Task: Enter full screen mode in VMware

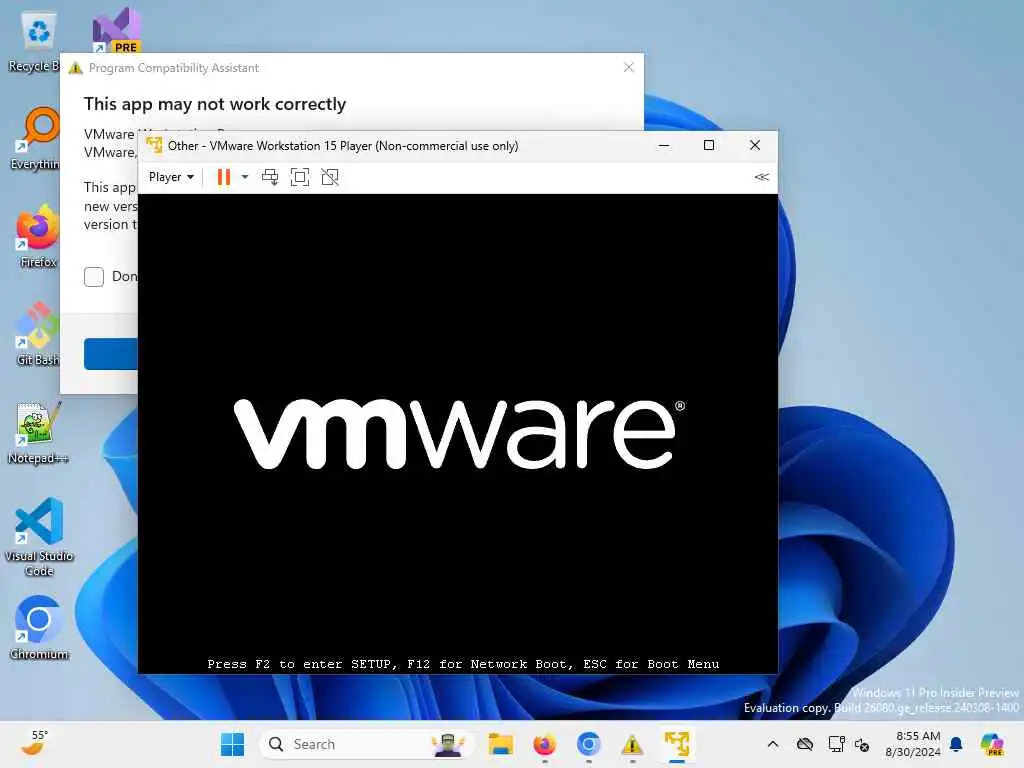Action: click(x=300, y=177)
